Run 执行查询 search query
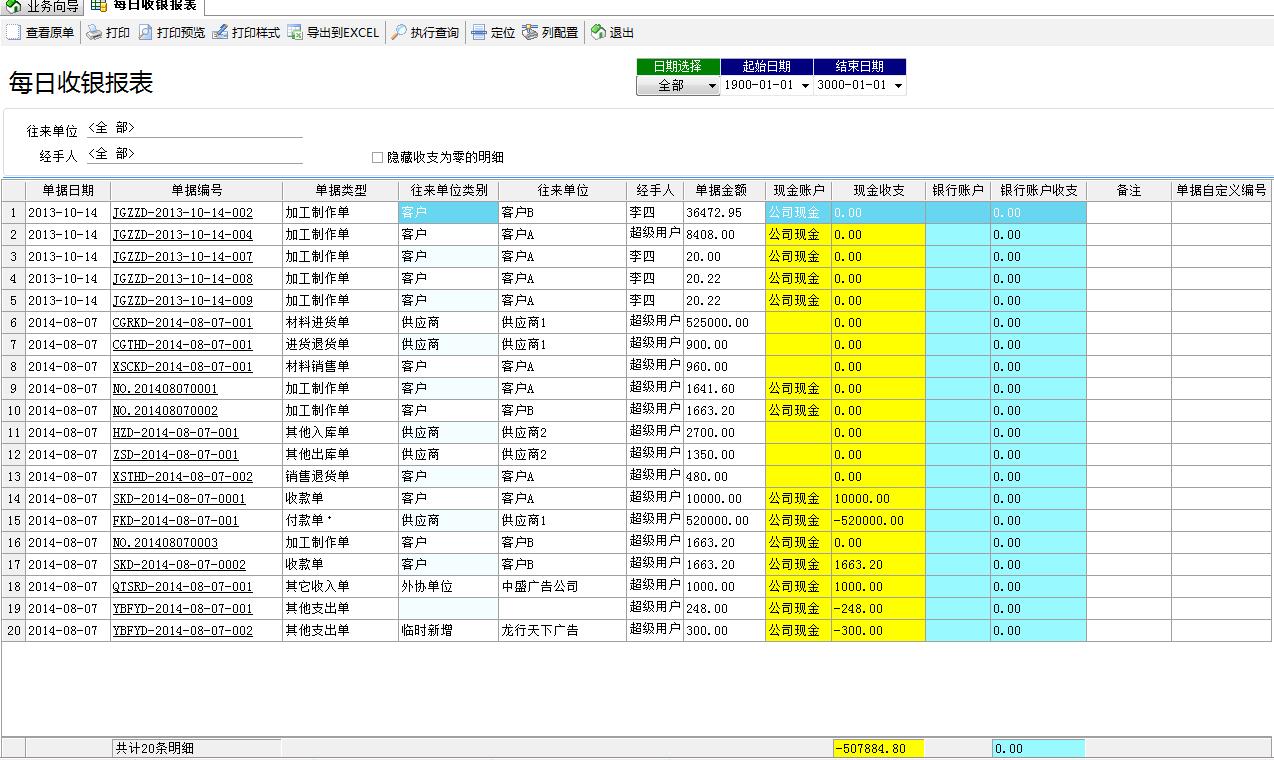 point(399,33)
